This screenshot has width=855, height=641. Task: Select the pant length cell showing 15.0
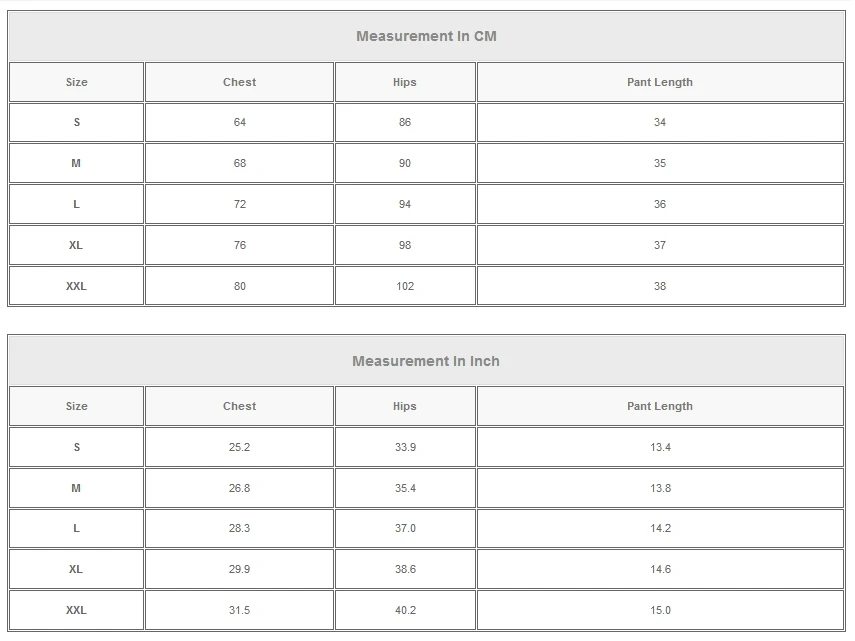[x=660, y=610]
